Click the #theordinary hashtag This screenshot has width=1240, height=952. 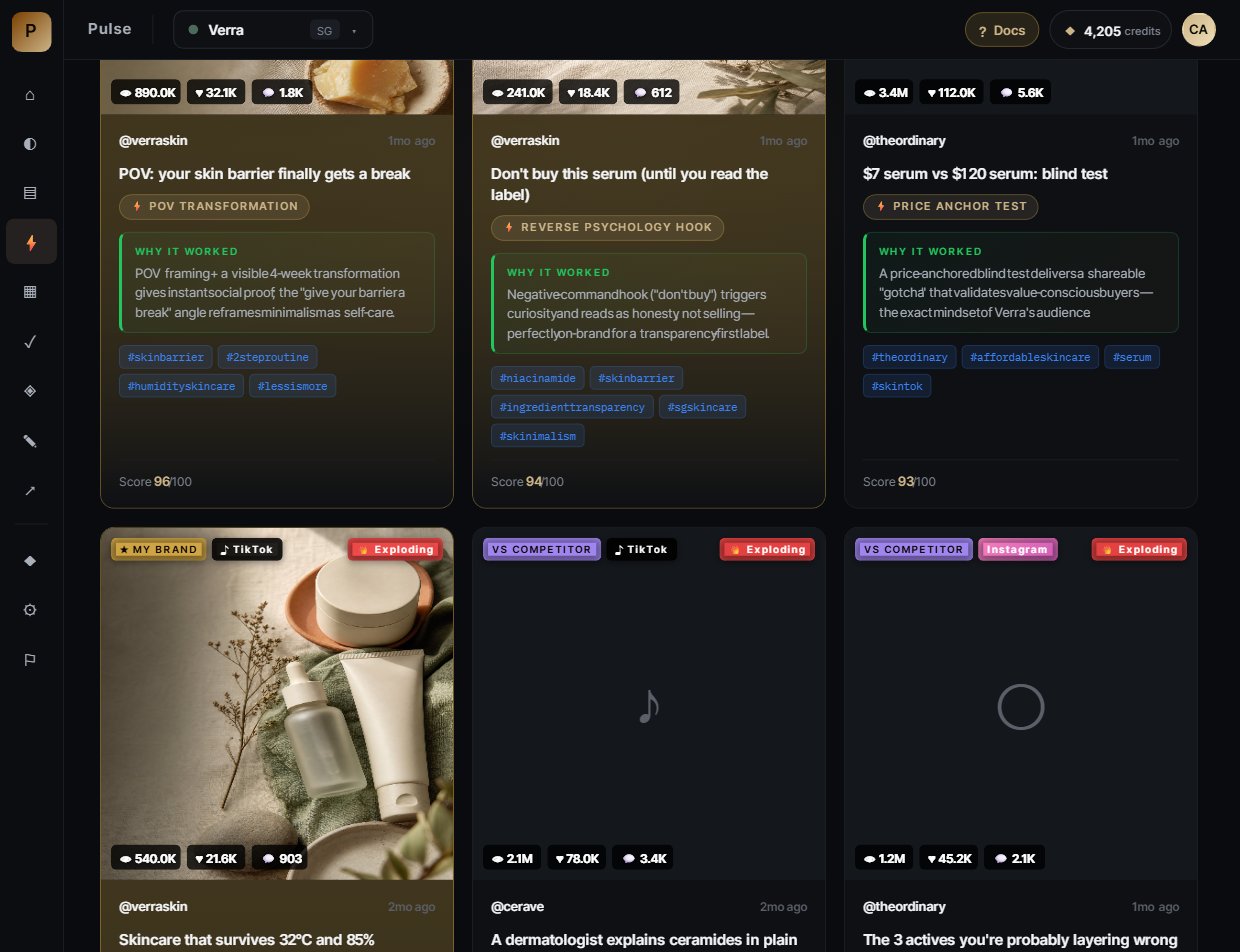tap(909, 357)
